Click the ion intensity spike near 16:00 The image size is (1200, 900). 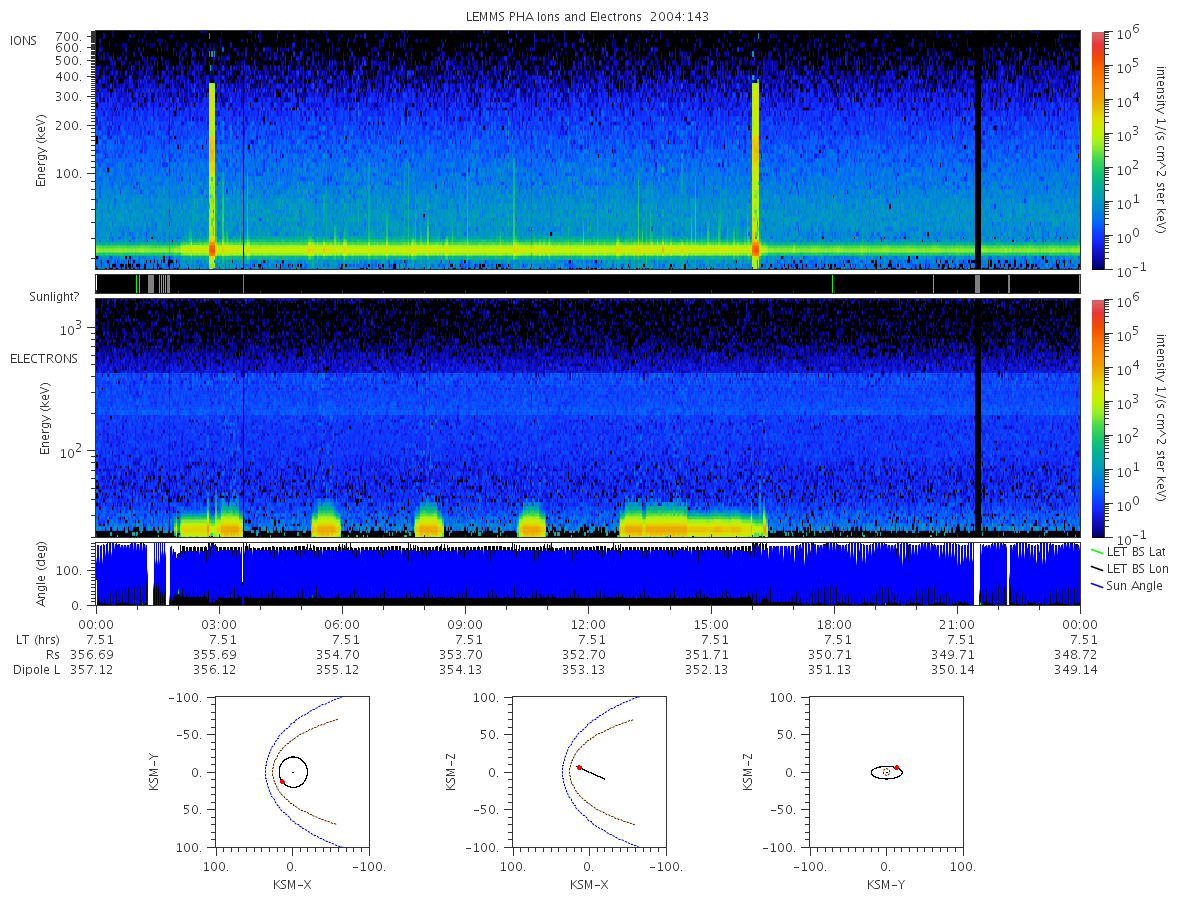[755, 175]
